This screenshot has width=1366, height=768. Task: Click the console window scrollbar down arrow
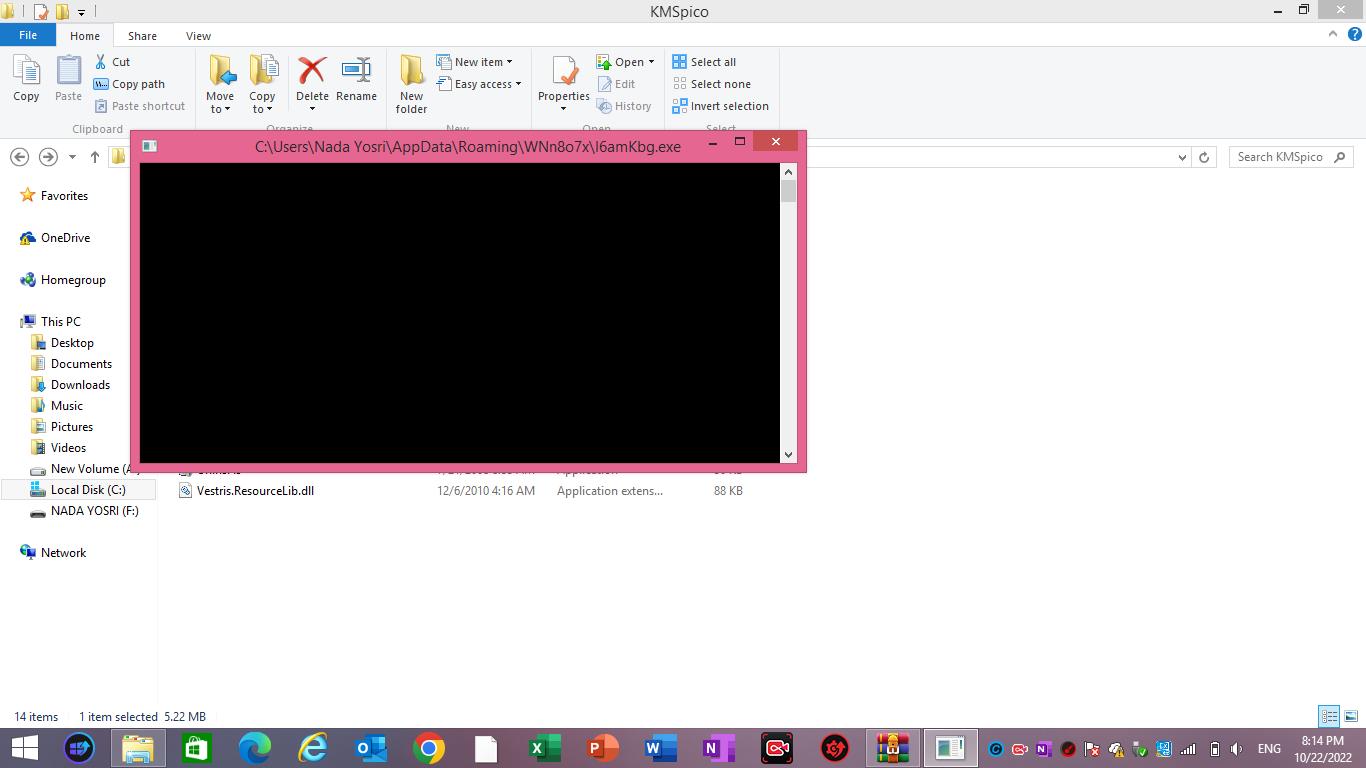[x=788, y=454]
